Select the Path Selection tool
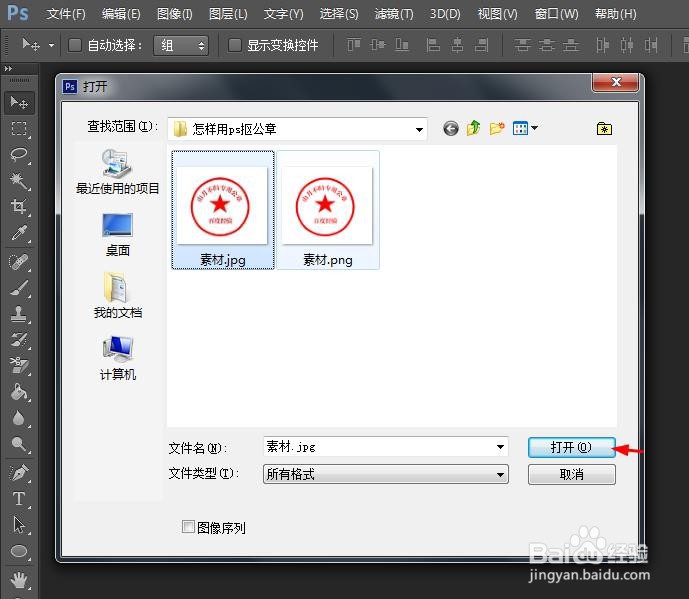Image resolution: width=689 pixels, height=599 pixels. (19, 525)
